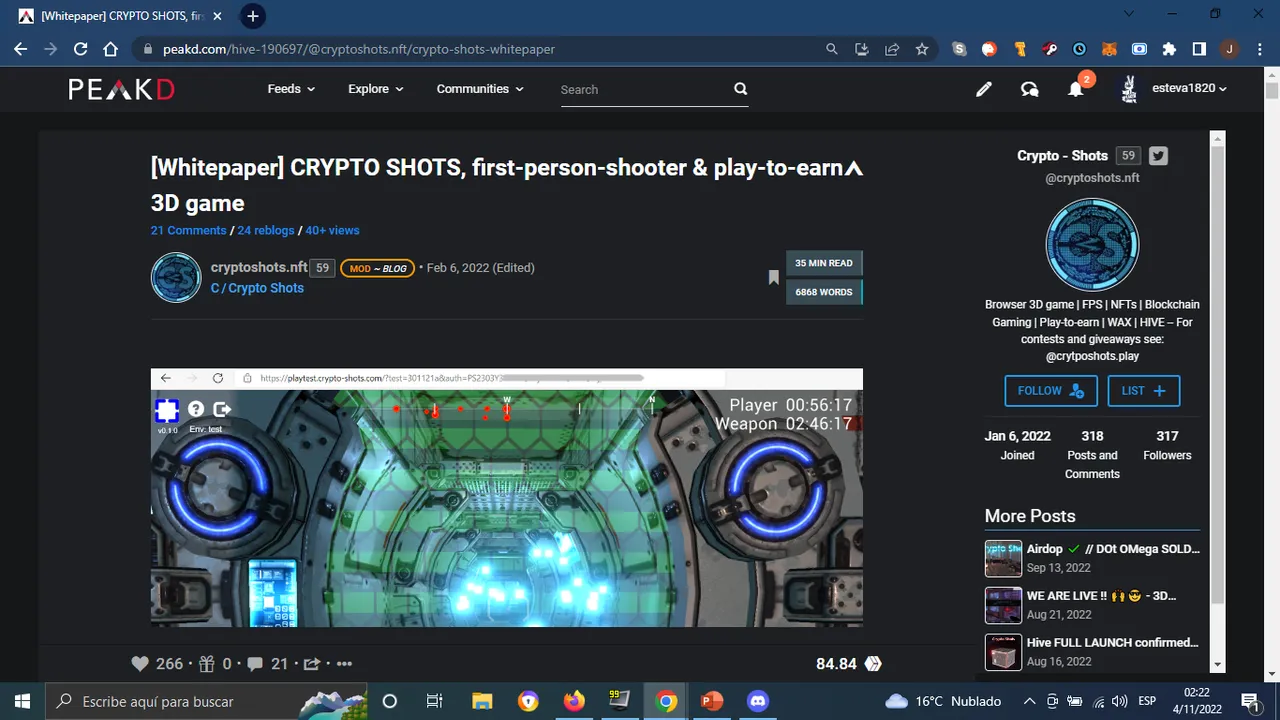Go to the browser home page
This screenshot has width=1280, height=720.
click(x=111, y=48)
